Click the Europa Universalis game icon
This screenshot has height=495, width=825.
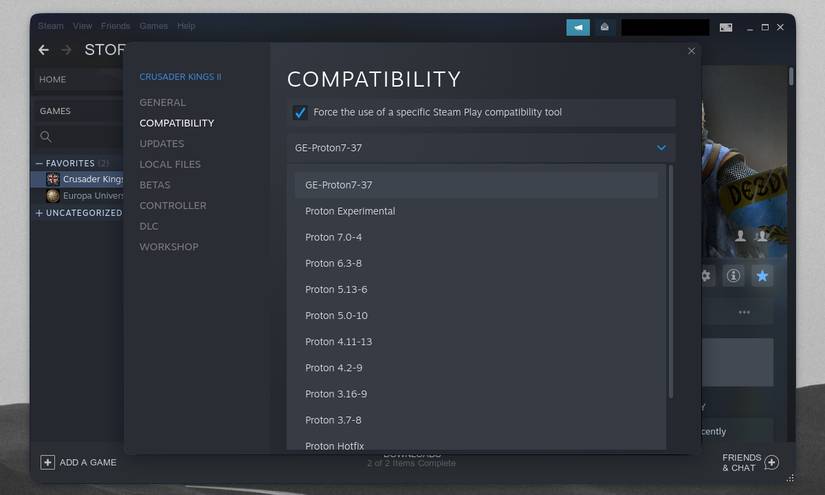point(53,196)
